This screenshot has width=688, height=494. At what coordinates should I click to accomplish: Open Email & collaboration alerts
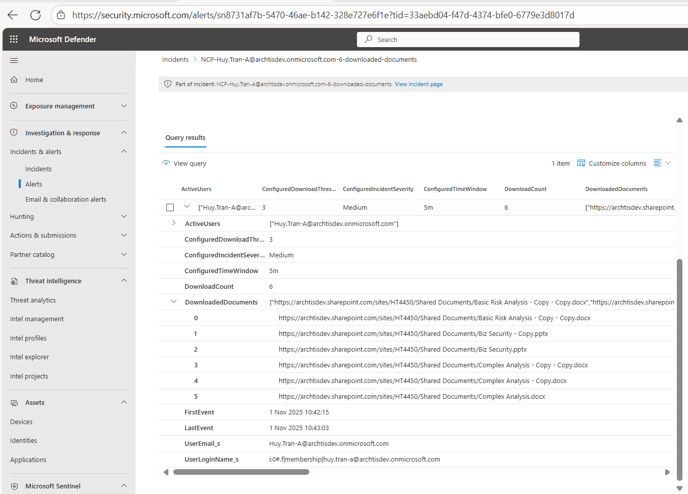[65, 199]
